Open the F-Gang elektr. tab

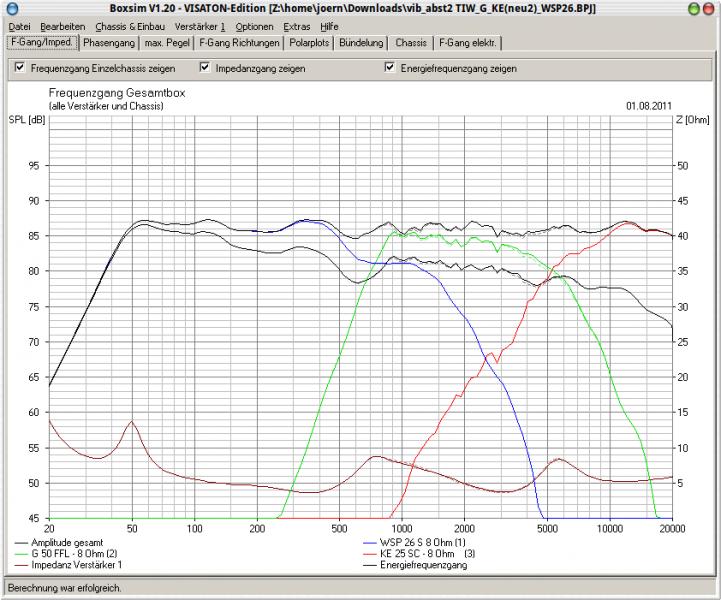(468, 43)
